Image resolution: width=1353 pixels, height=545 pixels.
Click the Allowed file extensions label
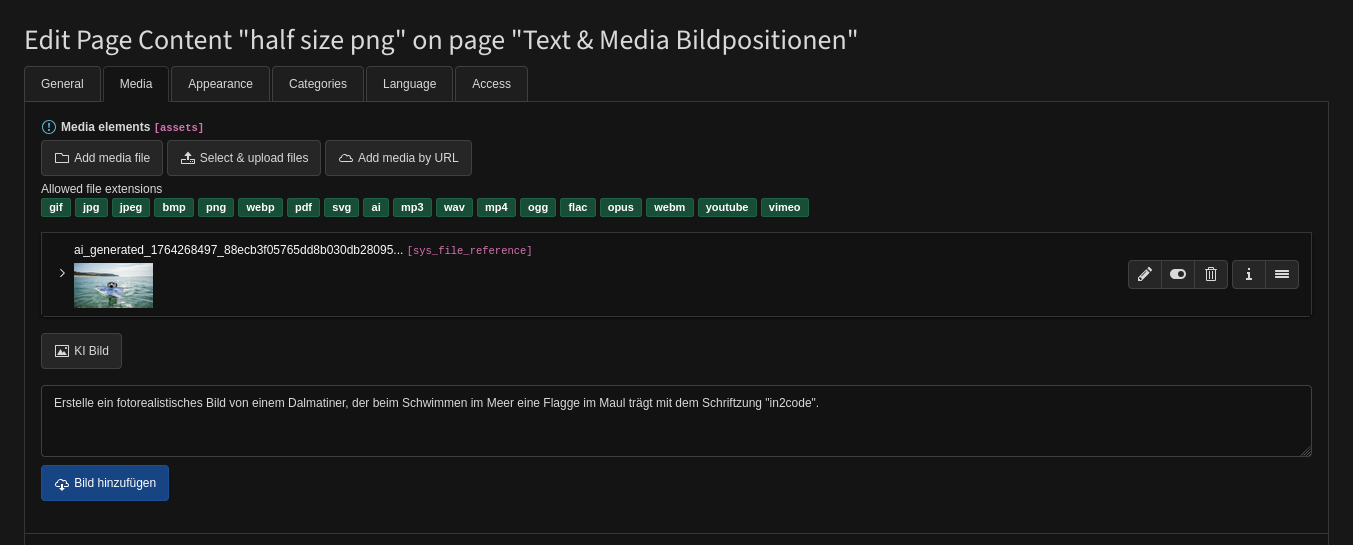tap(101, 189)
